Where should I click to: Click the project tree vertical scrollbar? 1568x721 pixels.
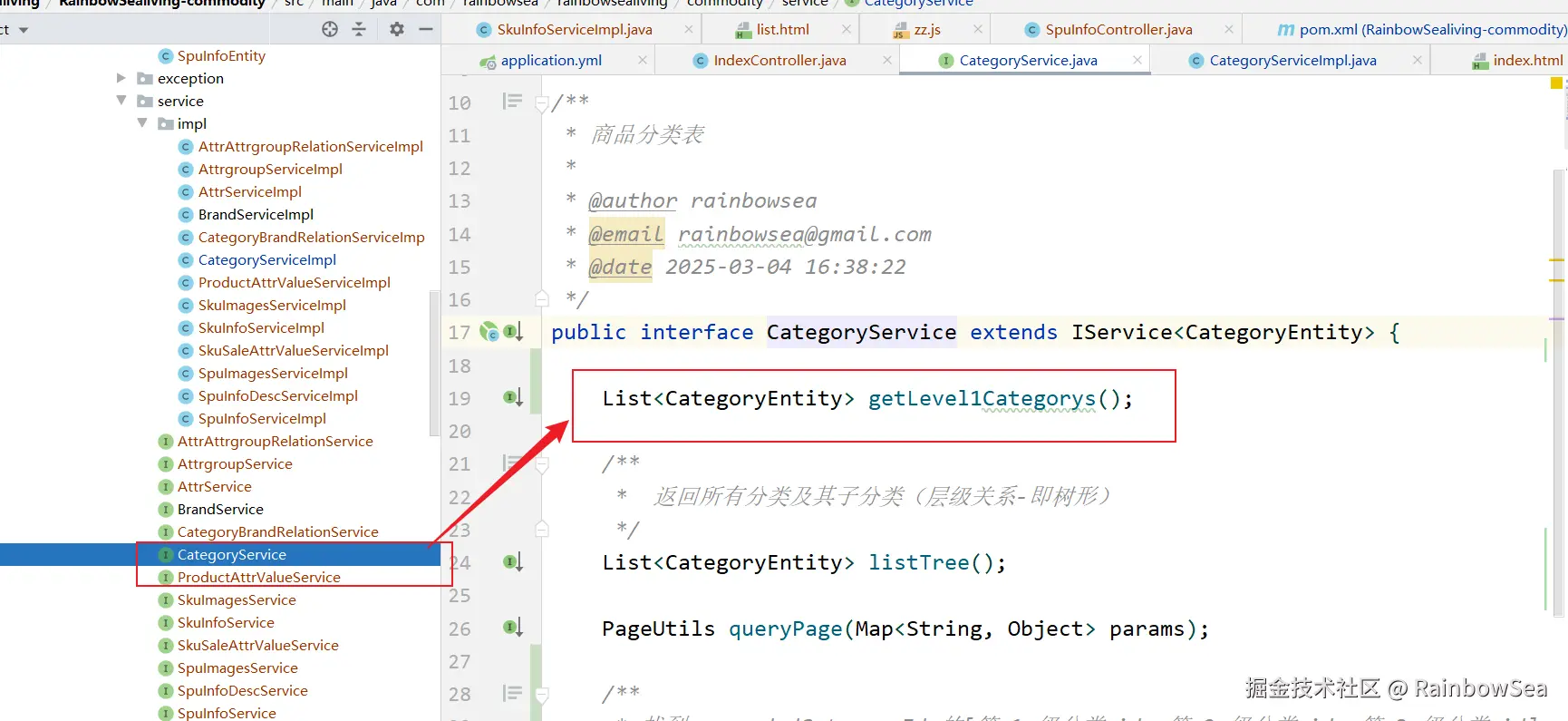(434, 363)
